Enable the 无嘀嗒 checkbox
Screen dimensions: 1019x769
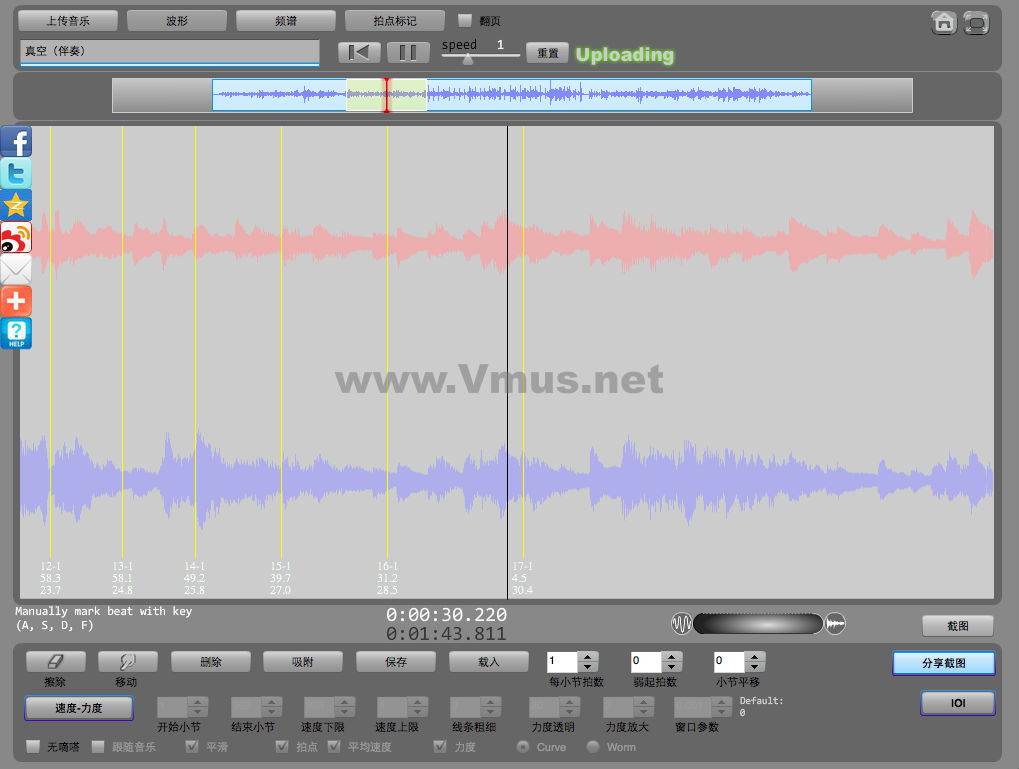click(33, 746)
